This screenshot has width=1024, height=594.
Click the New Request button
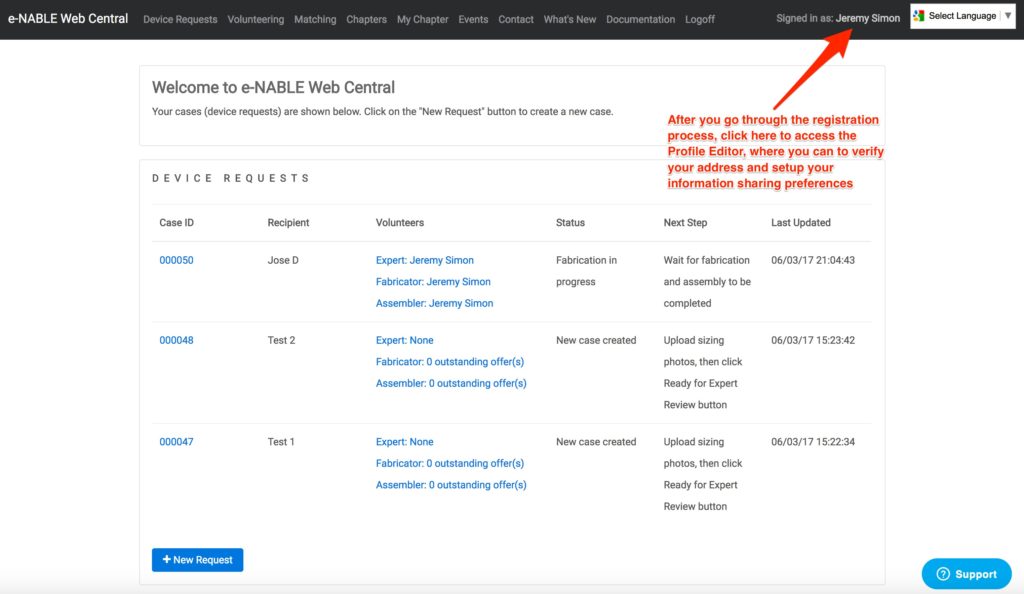(x=197, y=560)
